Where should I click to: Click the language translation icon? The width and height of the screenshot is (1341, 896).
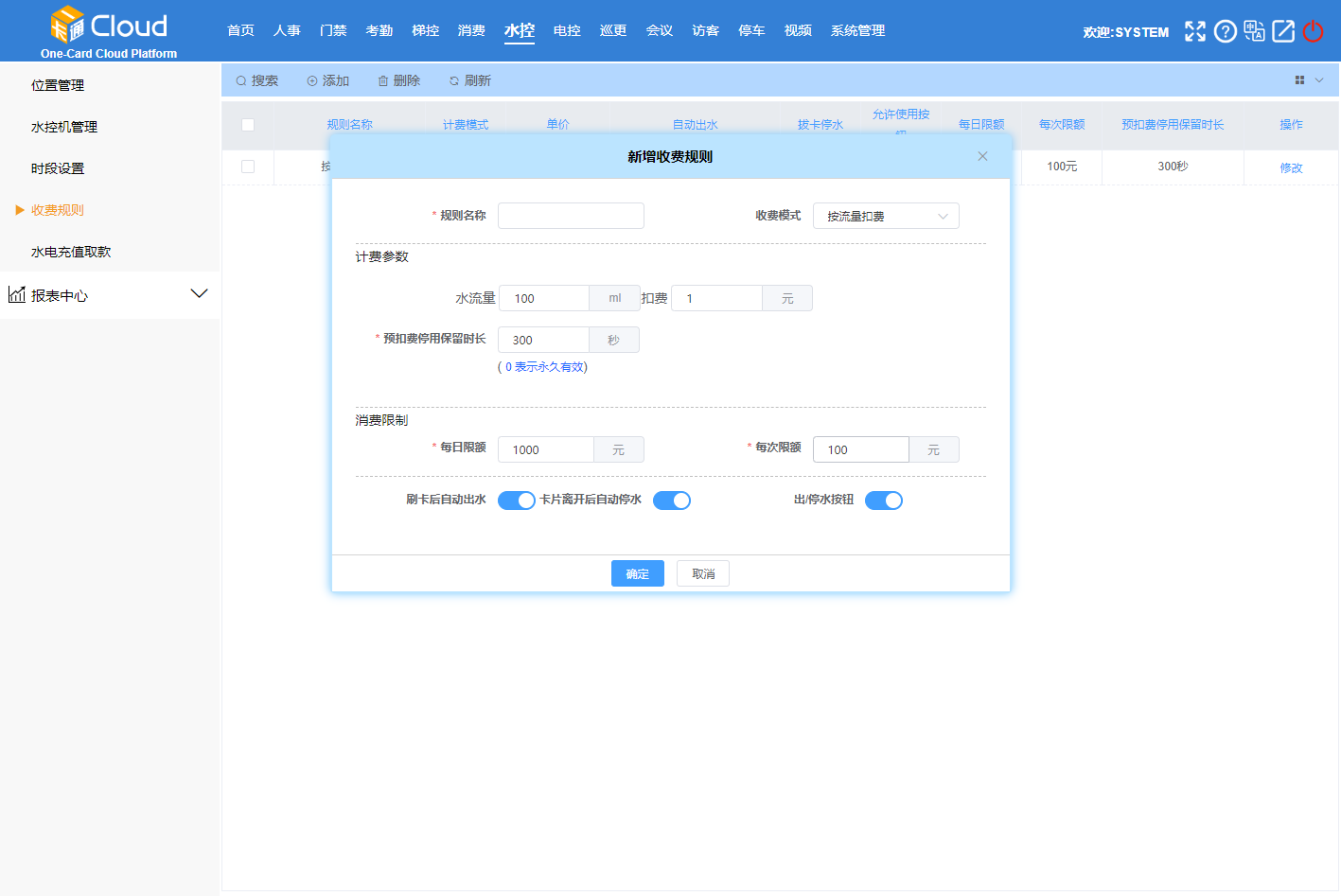1254,31
